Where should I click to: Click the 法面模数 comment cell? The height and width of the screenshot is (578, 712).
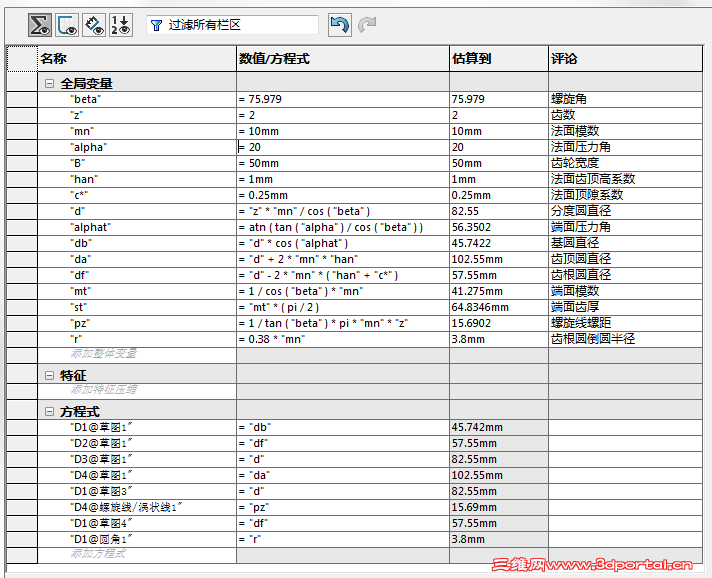[625, 131]
